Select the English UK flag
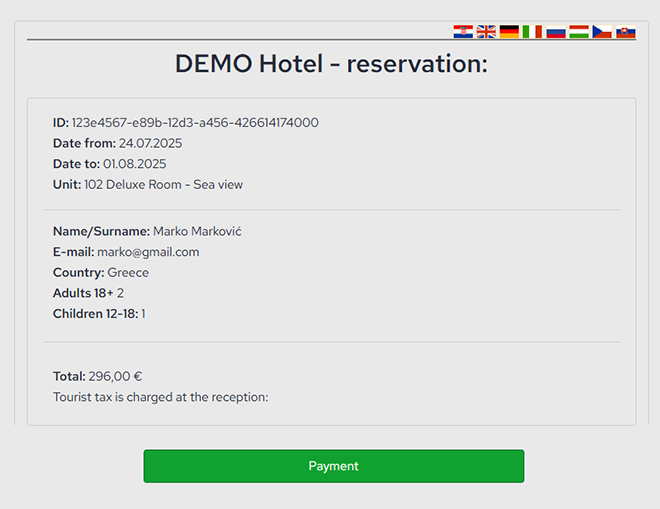660x509 pixels. point(486,32)
